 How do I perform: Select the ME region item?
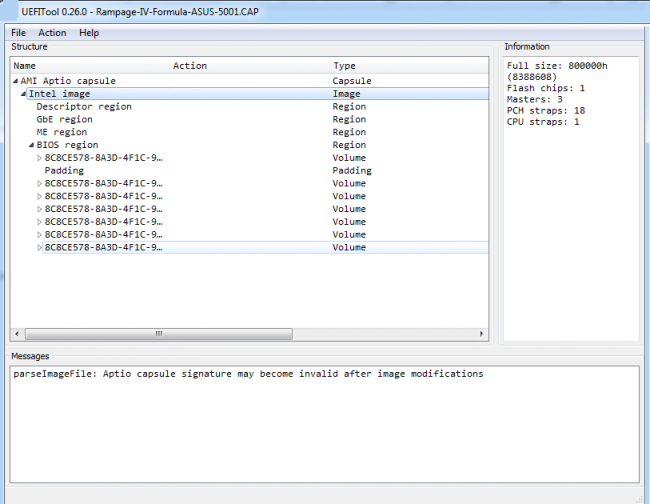pos(62,132)
